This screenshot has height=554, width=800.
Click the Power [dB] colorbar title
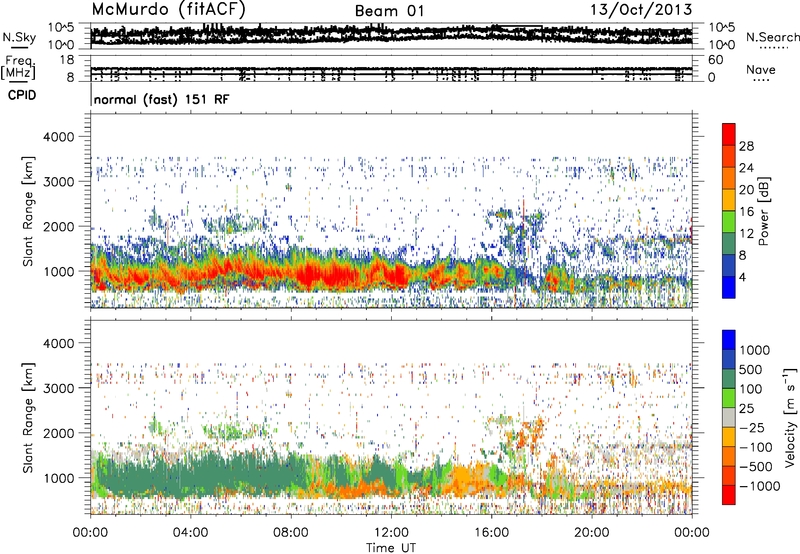(764, 211)
